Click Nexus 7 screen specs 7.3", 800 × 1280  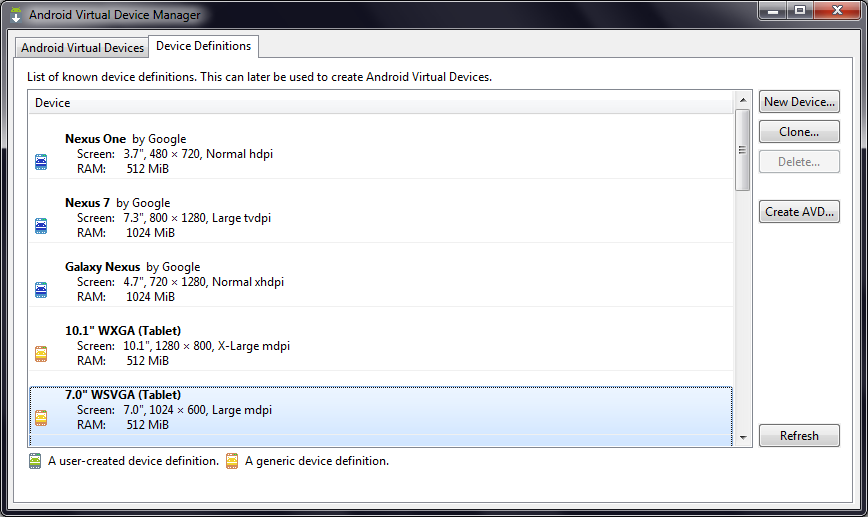tap(165, 218)
